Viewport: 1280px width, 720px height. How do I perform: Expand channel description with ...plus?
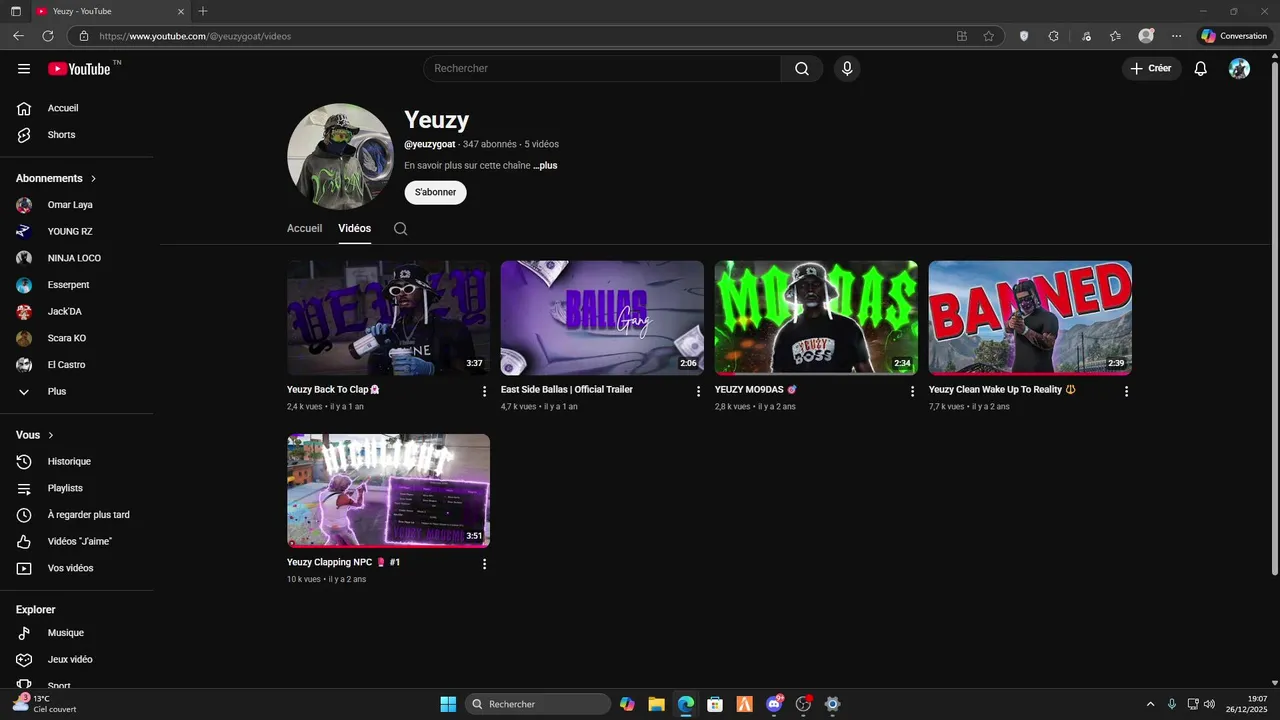[545, 165]
